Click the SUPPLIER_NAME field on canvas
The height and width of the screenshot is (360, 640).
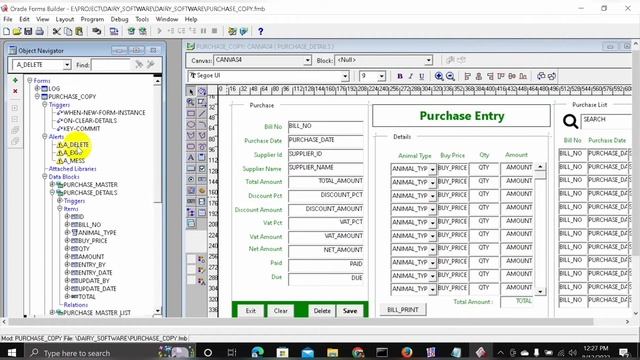(x=325, y=169)
